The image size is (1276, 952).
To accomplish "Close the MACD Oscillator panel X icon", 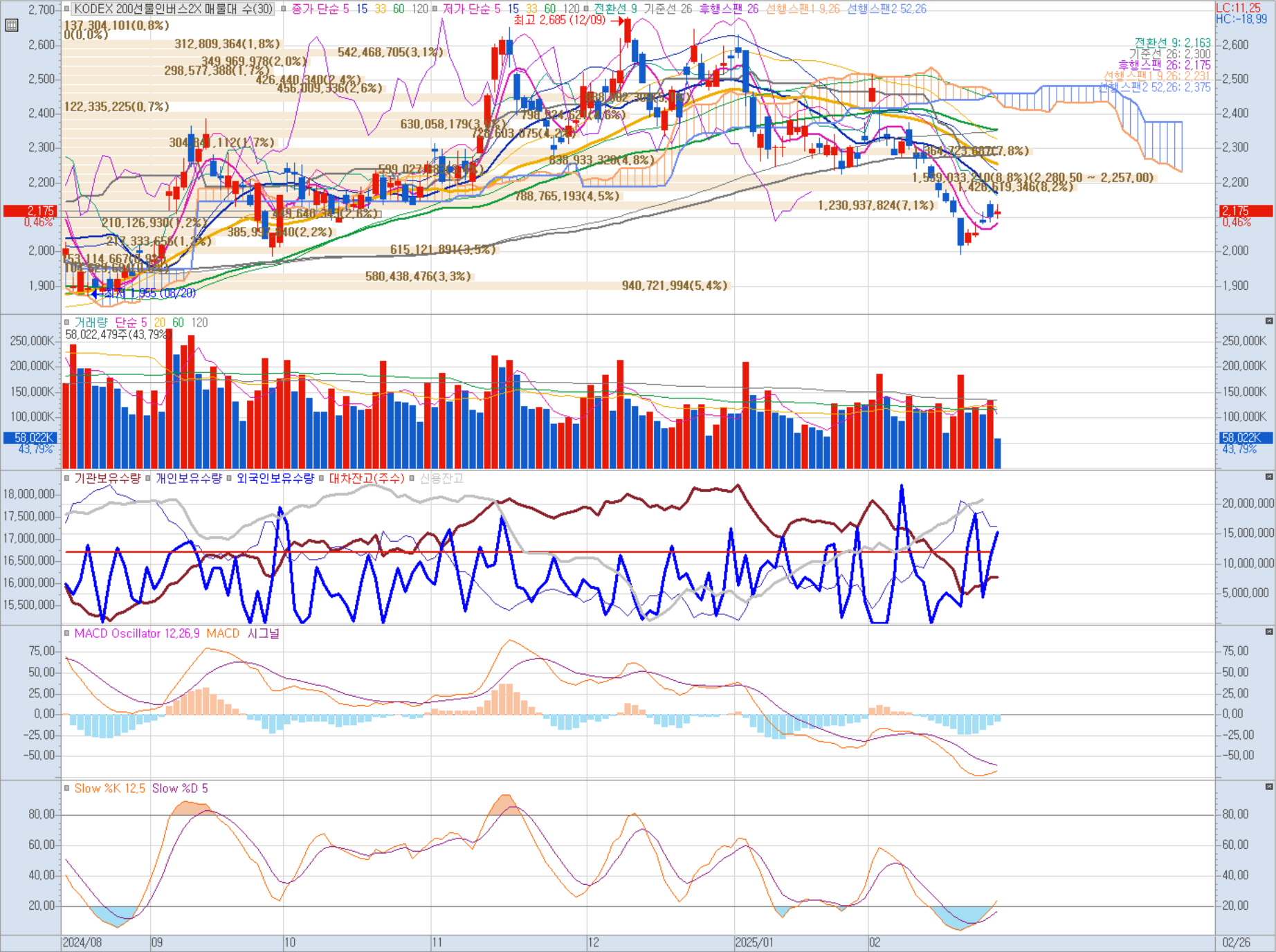I will (x=1269, y=632).
